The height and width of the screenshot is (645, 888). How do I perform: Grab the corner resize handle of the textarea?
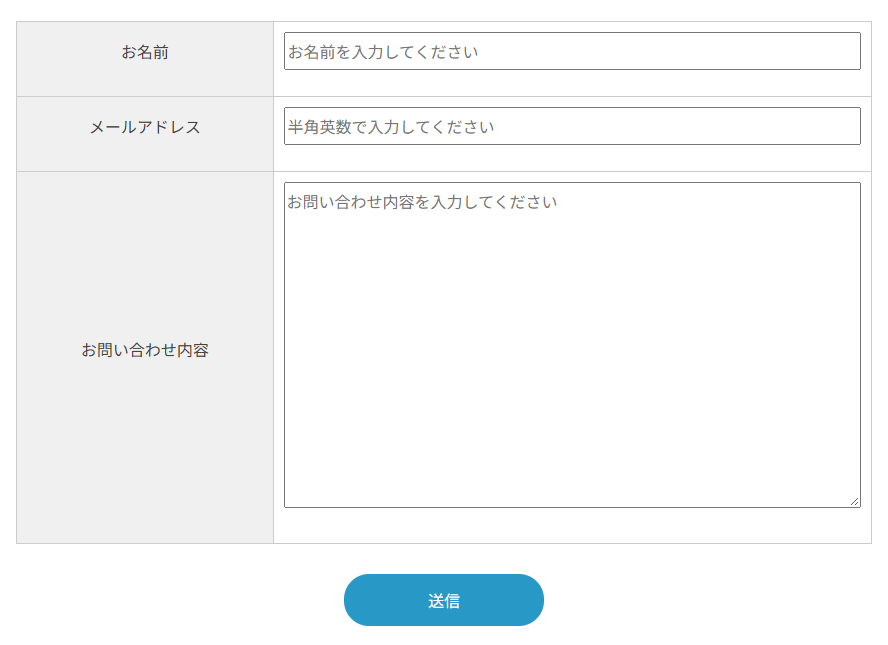855,502
